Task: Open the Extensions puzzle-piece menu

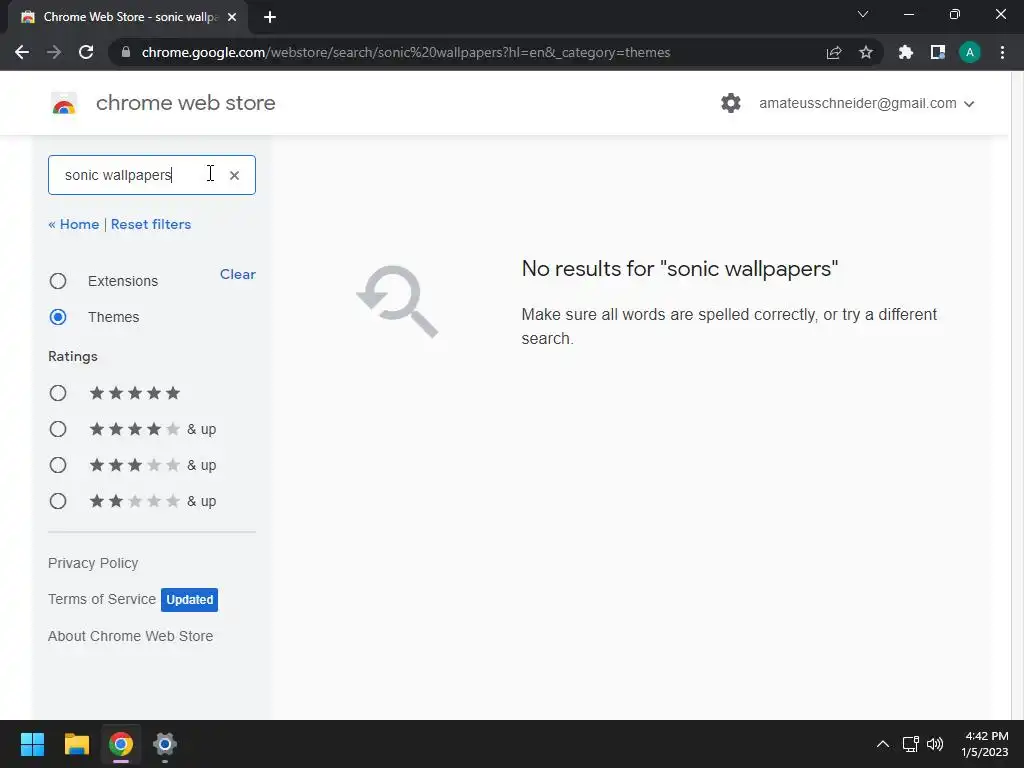Action: tap(906, 52)
